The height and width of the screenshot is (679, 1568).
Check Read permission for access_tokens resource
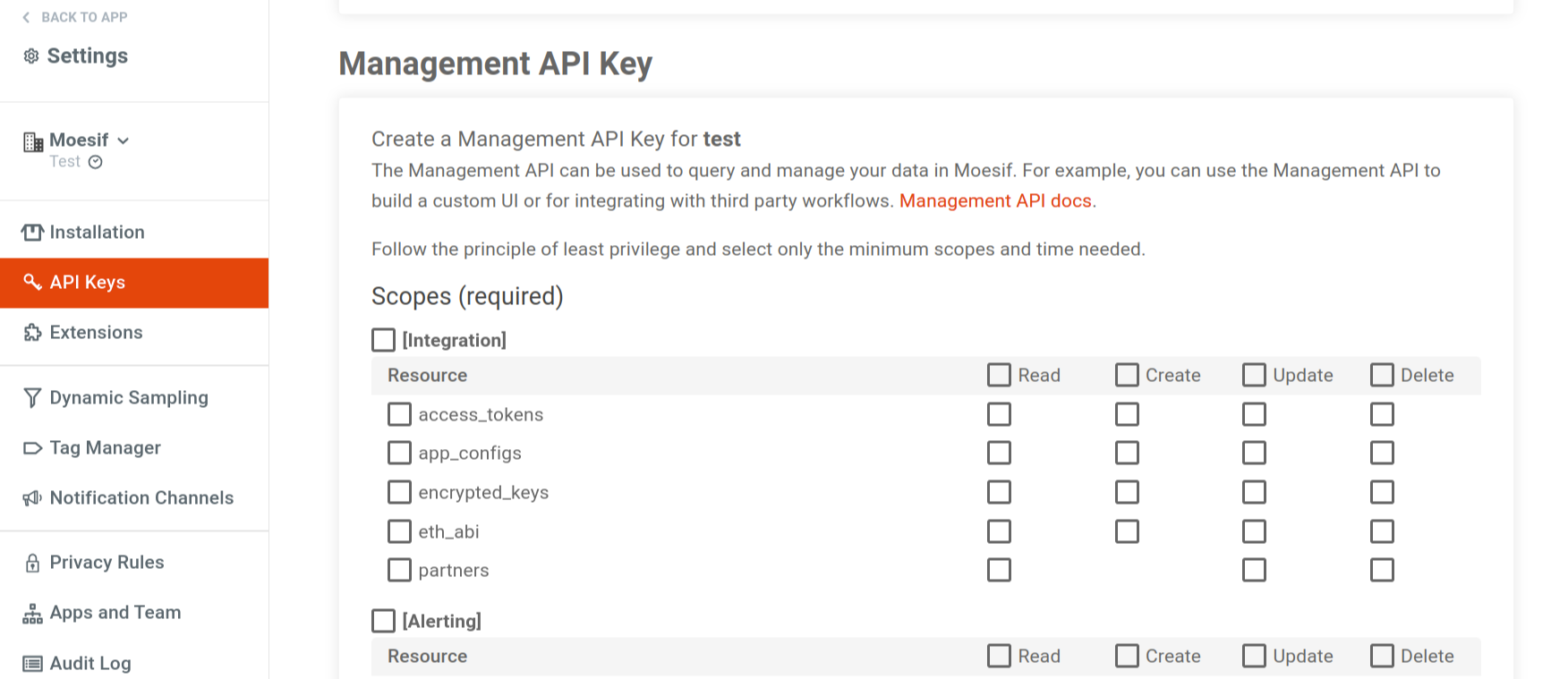pyautogui.click(x=999, y=414)
